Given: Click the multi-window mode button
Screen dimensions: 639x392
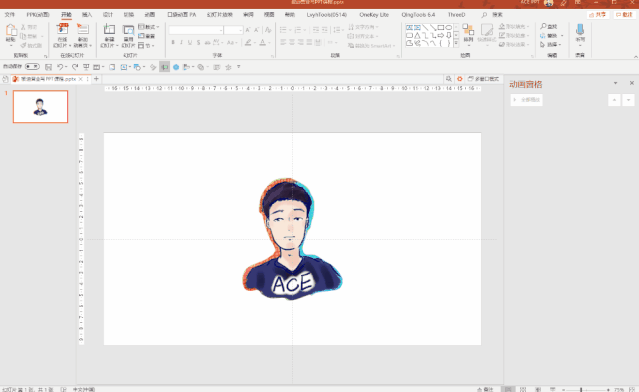Looking at the screenshot, I should point(483,79).
